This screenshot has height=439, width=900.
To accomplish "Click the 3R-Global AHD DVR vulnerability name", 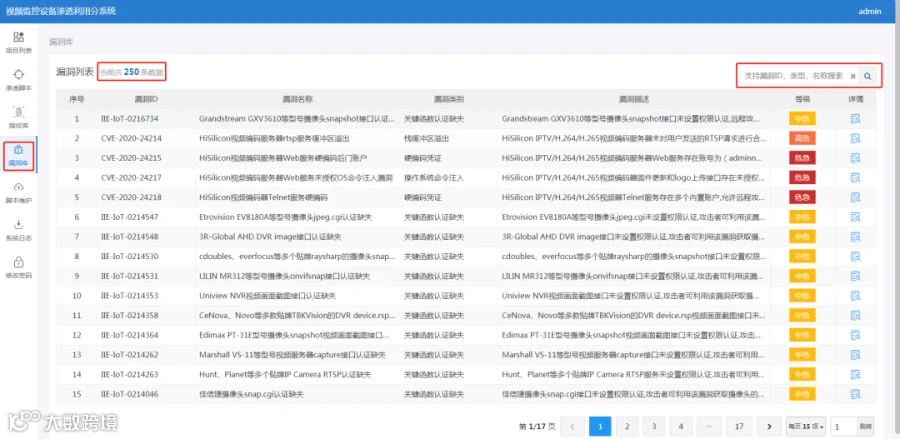I will pyautogui.click(x=270, y=236).
